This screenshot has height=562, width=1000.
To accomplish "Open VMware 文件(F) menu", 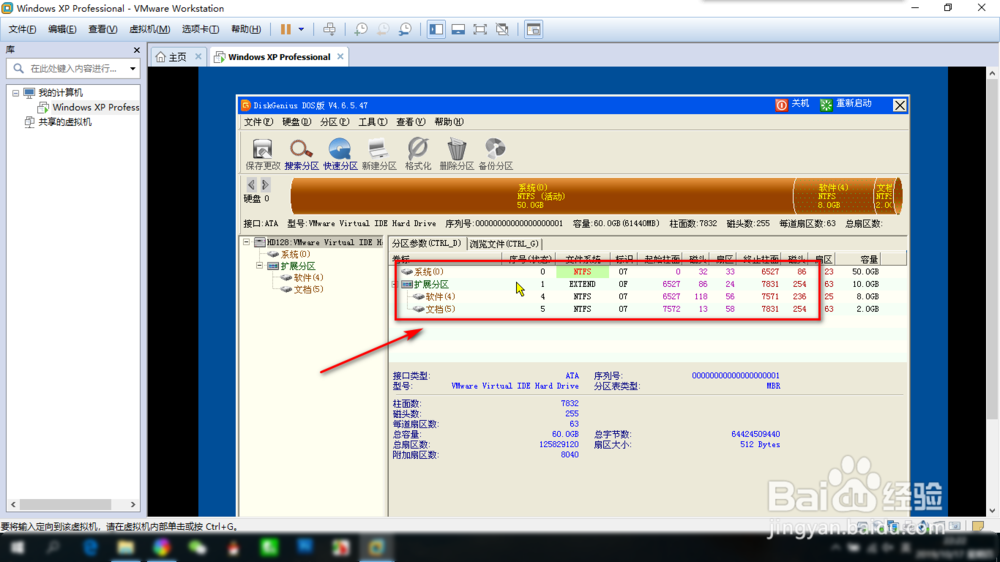I will point(22,29).
